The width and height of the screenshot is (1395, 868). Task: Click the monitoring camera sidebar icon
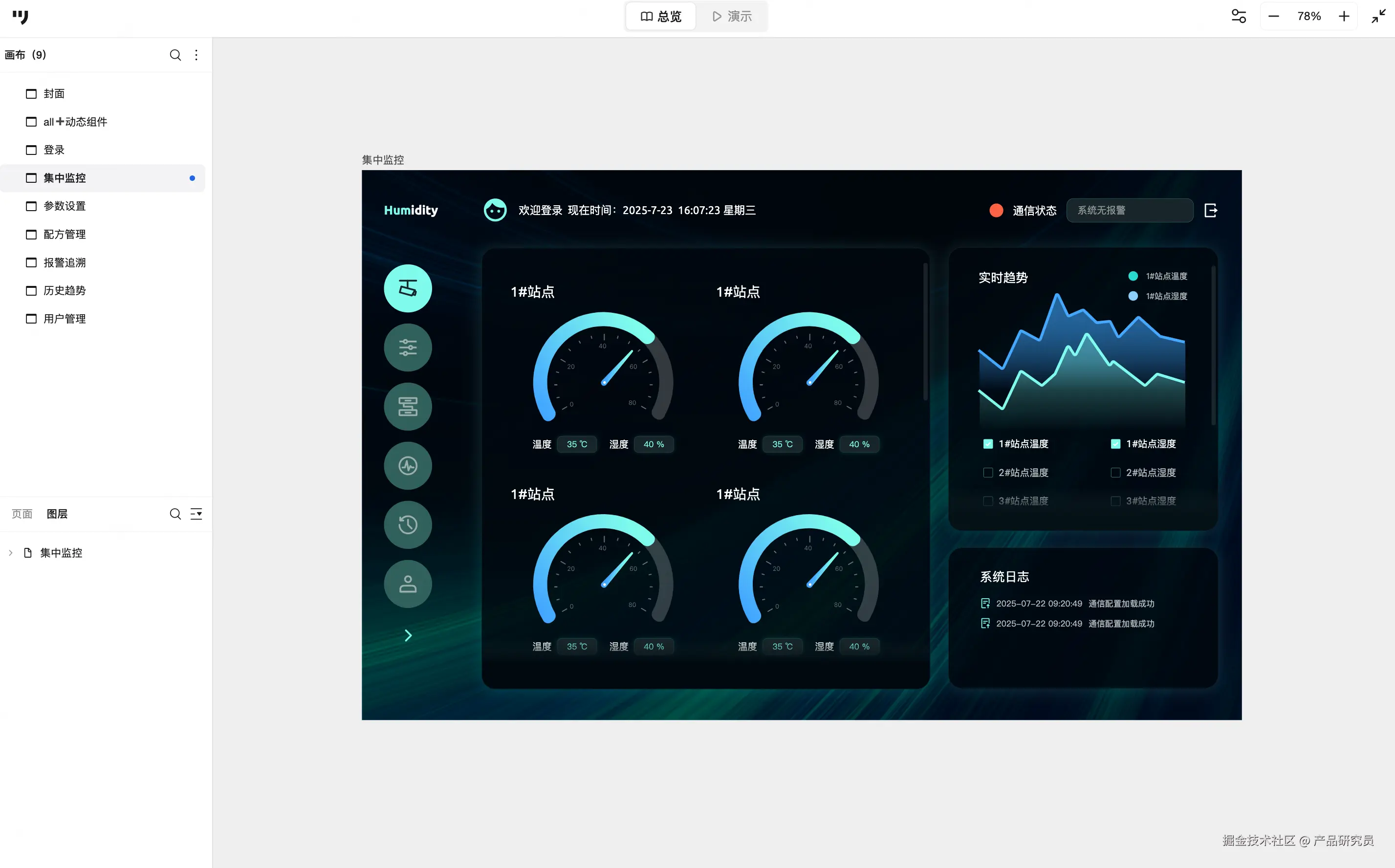coord(408,288)
